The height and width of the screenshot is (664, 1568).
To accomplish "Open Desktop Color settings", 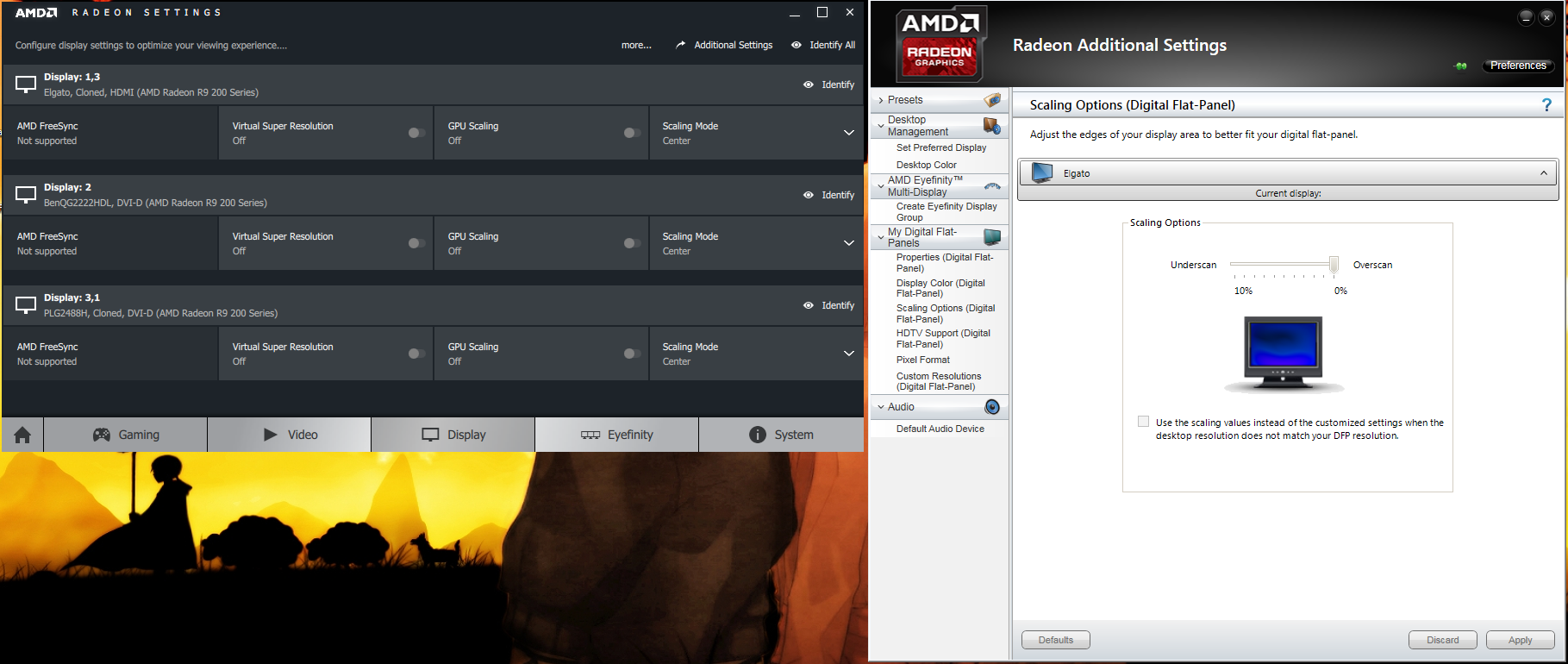I will (927, 165).
